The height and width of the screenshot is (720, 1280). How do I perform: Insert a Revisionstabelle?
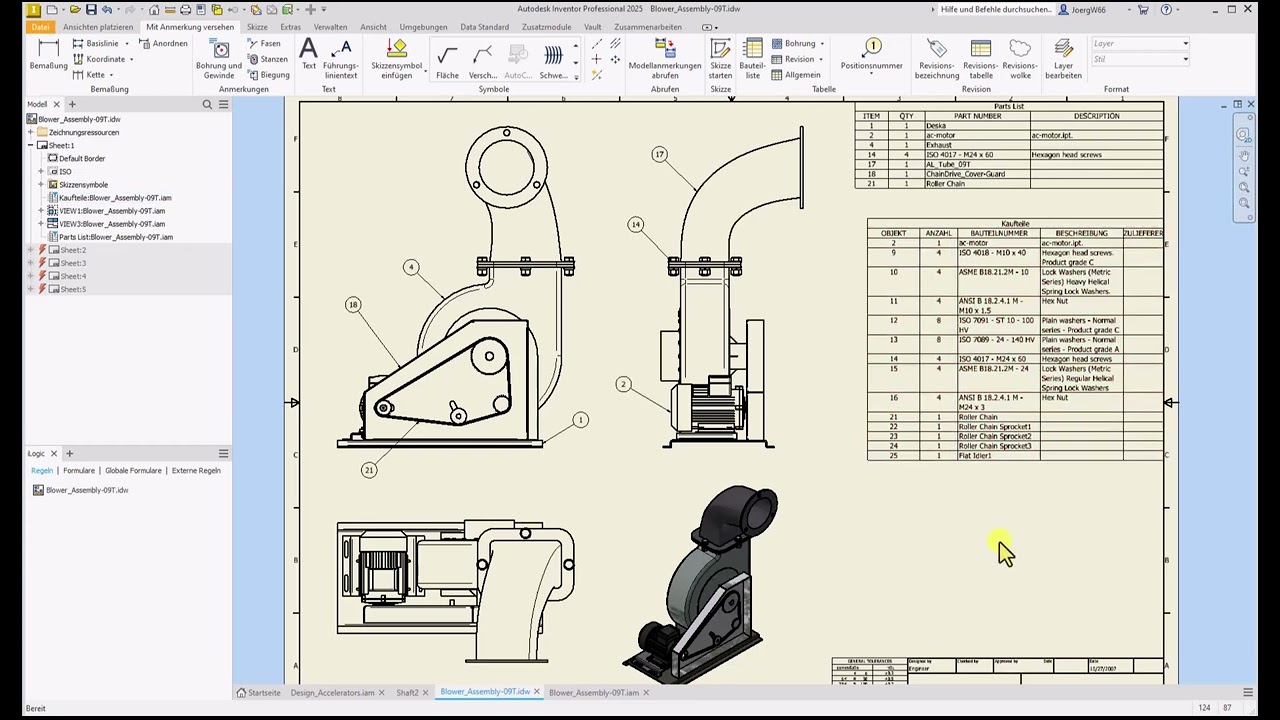pyautogui.click(x=981, y=60)
